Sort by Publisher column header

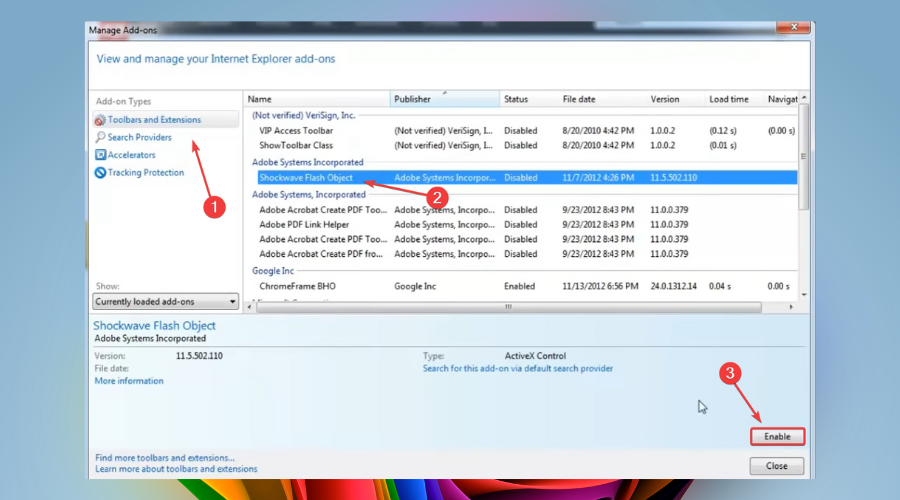click(445, 99)
